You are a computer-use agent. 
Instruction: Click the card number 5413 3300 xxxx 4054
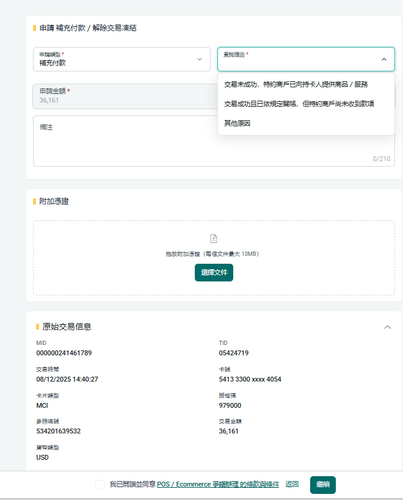point(250,379)
